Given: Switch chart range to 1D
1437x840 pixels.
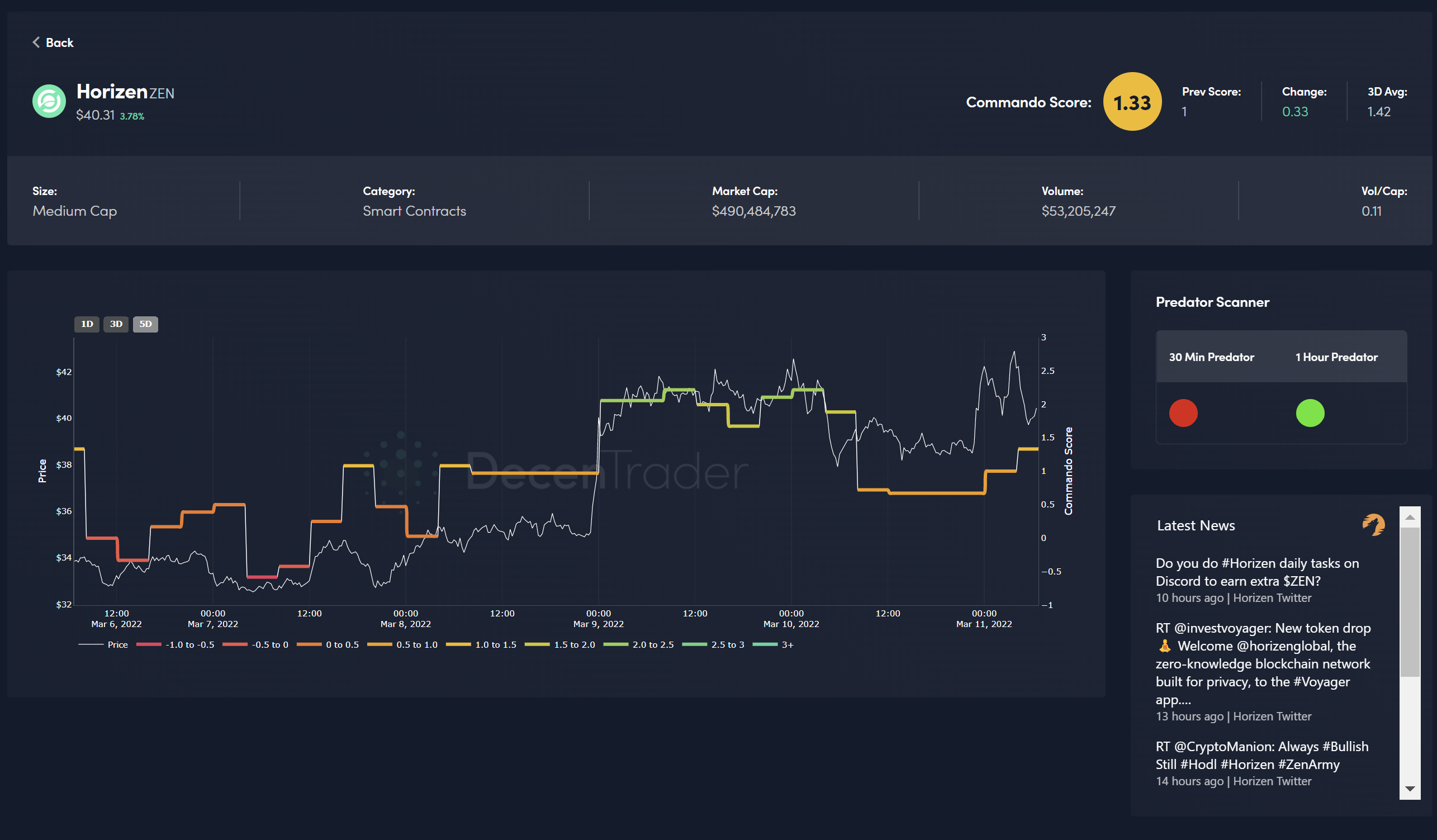Looking at the screenshot, I should coord(87,324).
